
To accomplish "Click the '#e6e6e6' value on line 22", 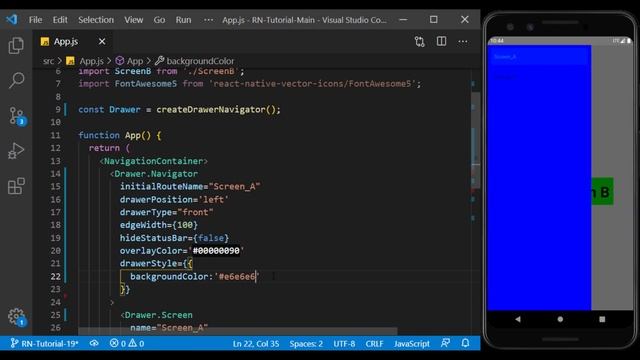I will (x=237, y=276).
